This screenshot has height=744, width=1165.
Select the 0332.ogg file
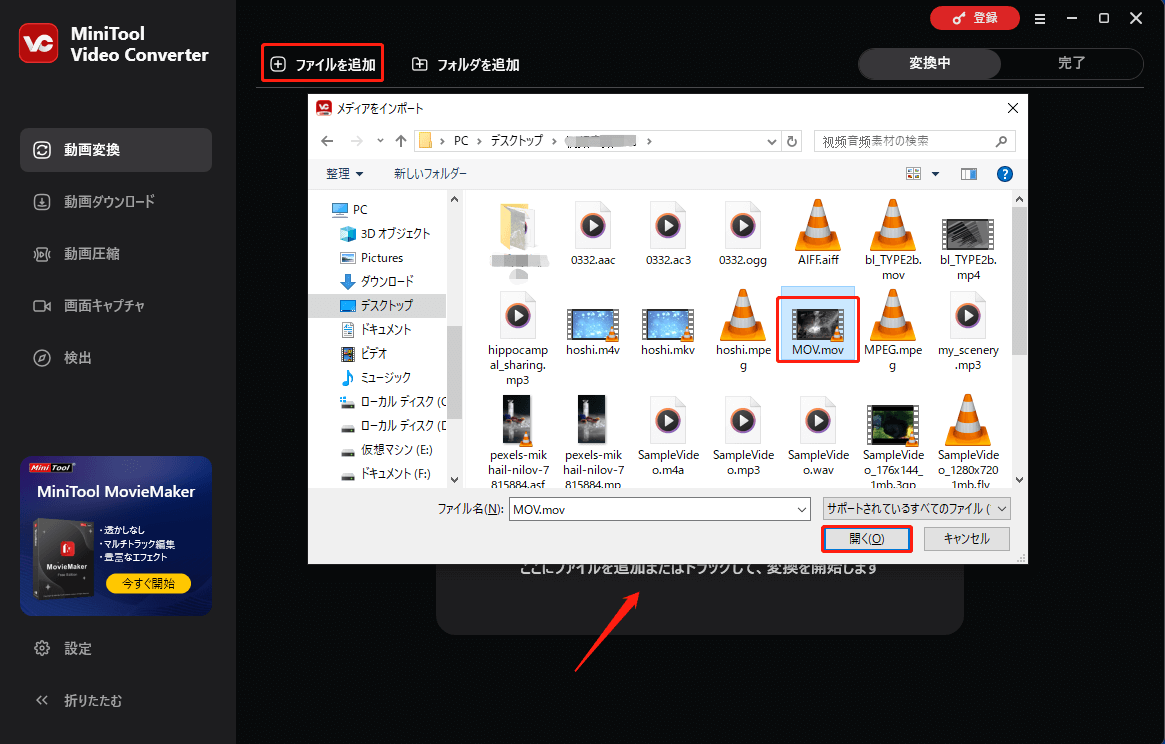pyautogui.click(x=743, y=234)
